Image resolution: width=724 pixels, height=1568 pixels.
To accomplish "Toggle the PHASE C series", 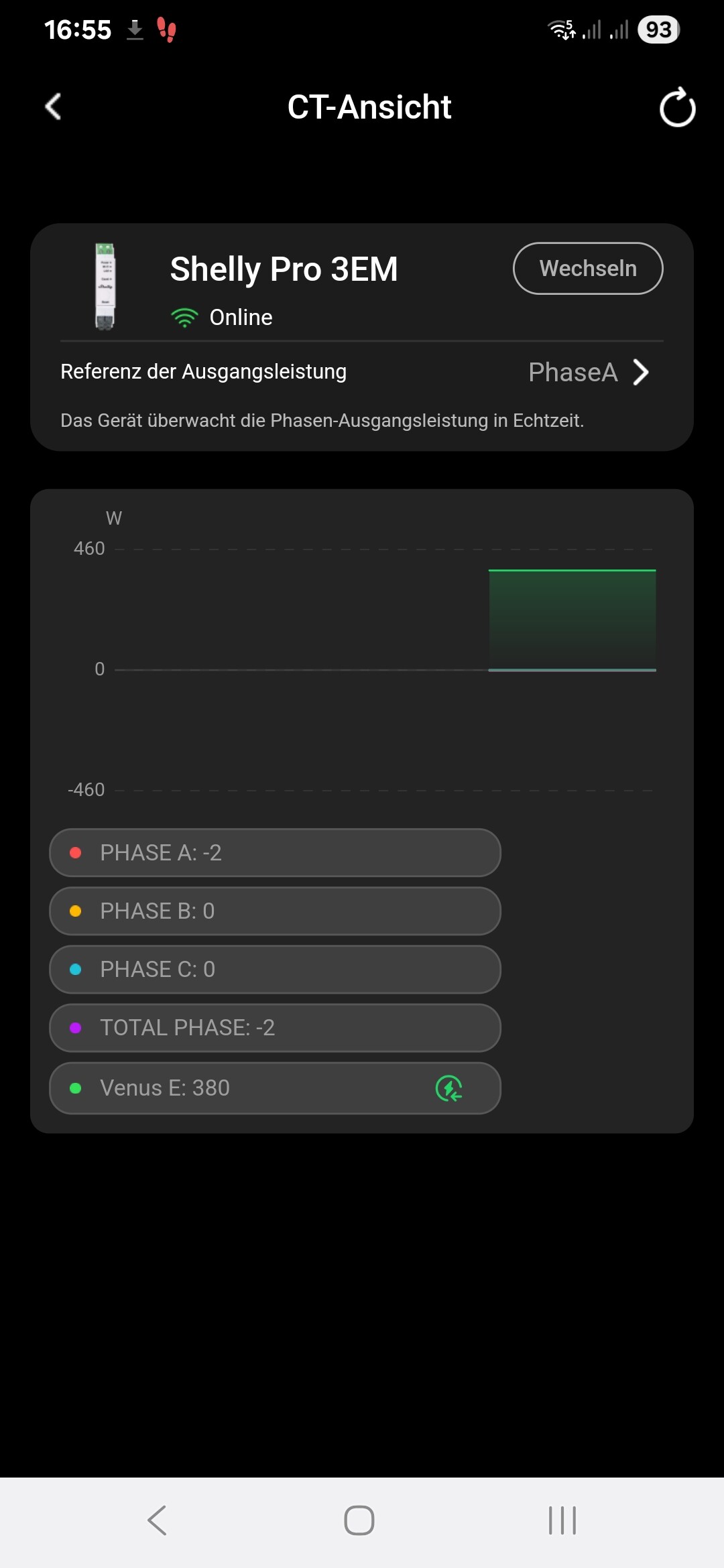I will [x=275, y=969].
